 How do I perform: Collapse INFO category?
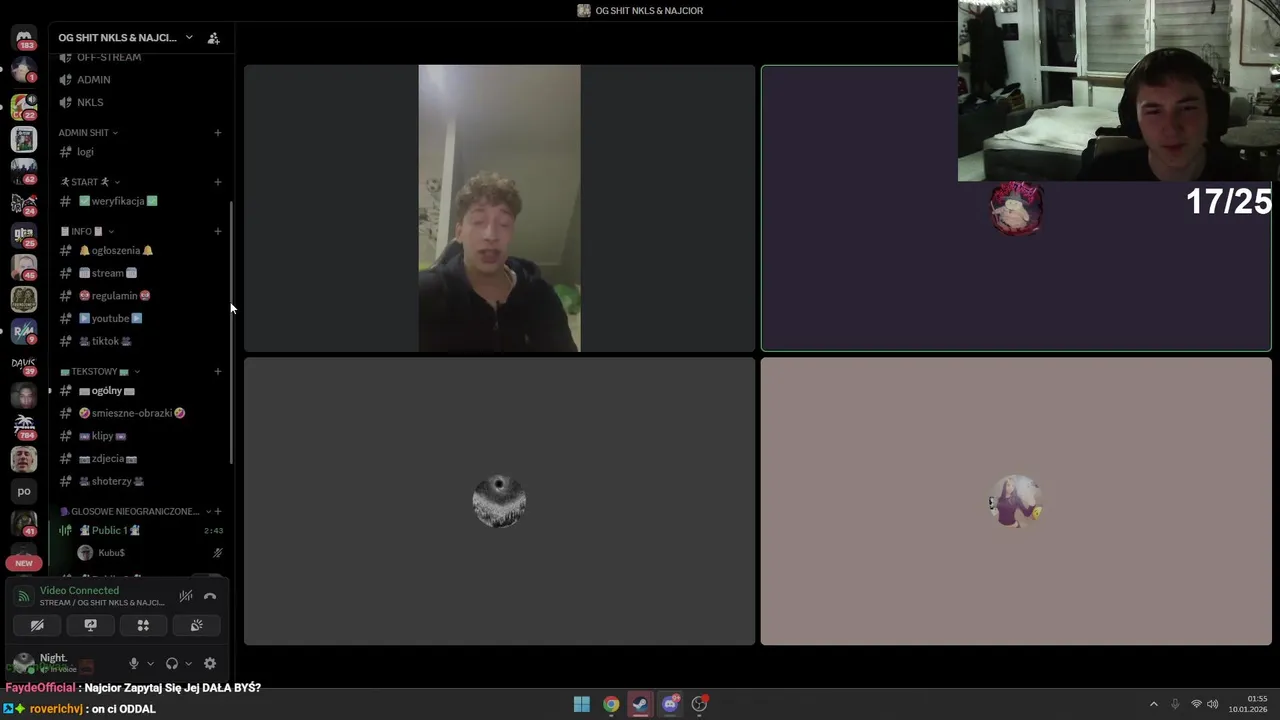tap(87, 231)
